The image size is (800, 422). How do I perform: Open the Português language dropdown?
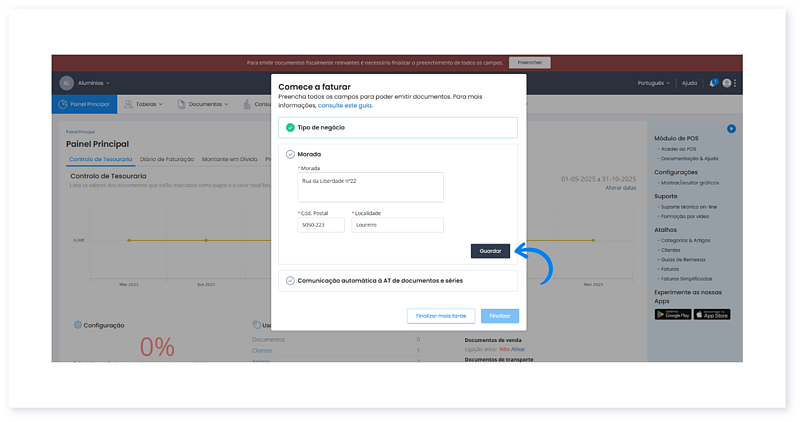click(654, 83)
